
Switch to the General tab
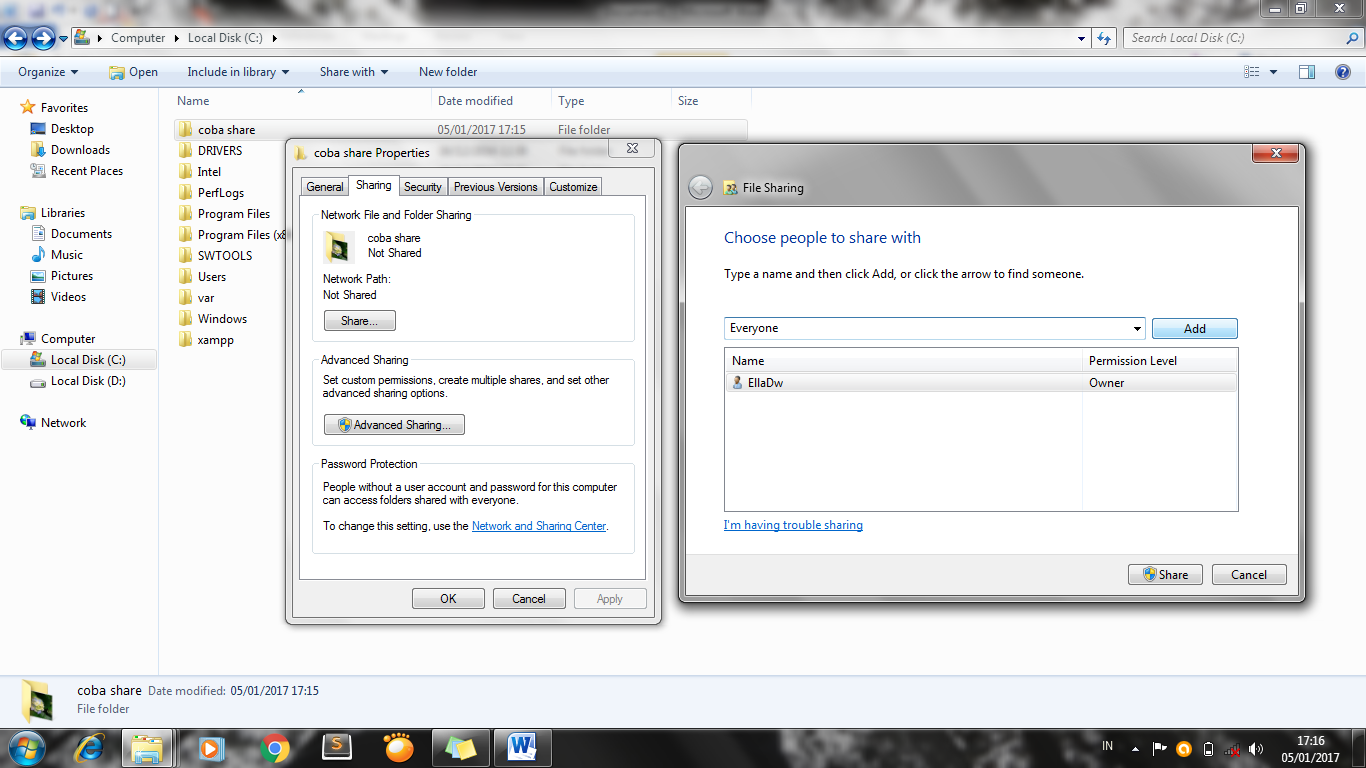[x=325, y=187]
